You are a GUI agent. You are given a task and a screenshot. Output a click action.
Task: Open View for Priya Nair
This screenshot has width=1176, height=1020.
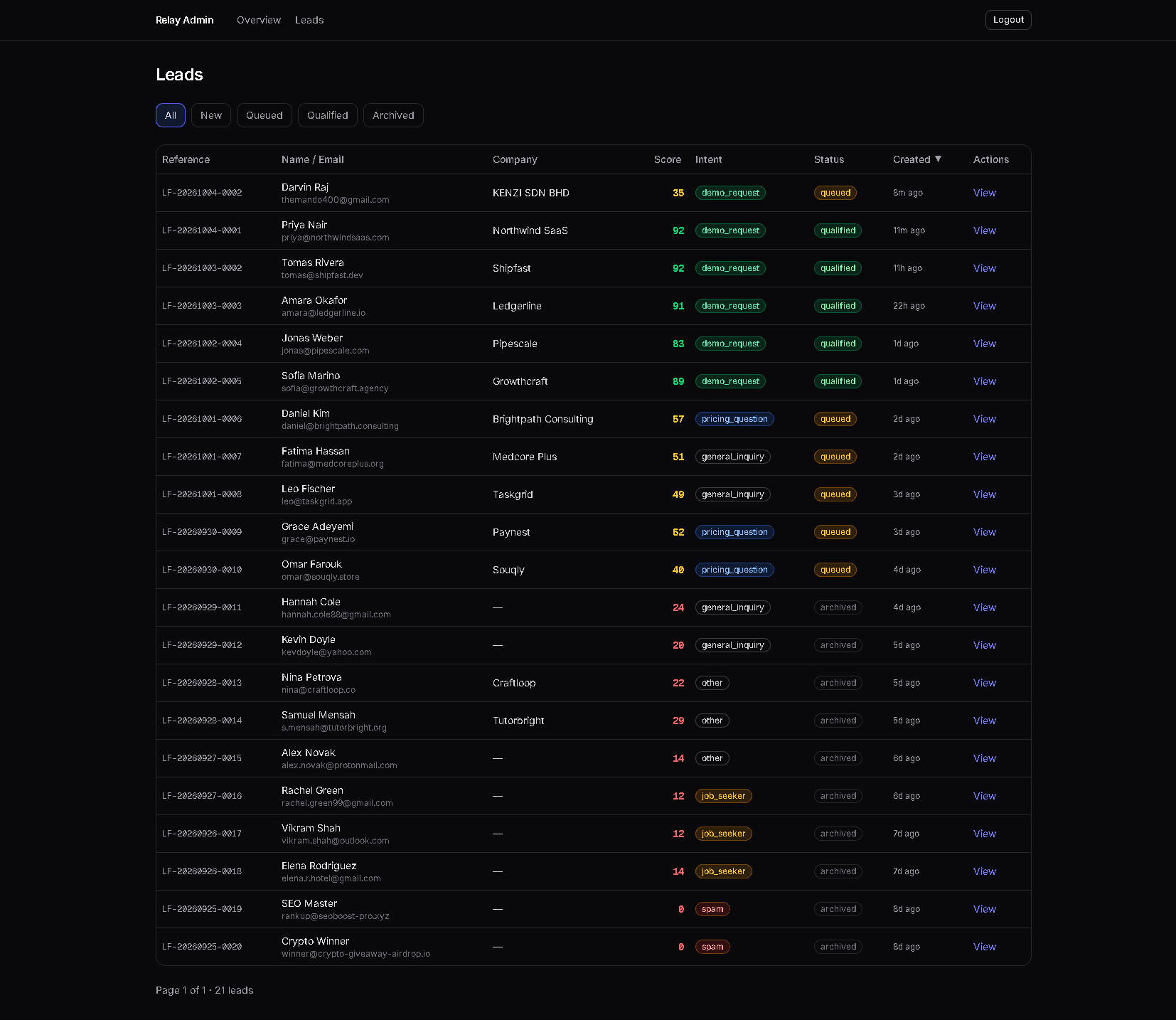pos(985,230)
